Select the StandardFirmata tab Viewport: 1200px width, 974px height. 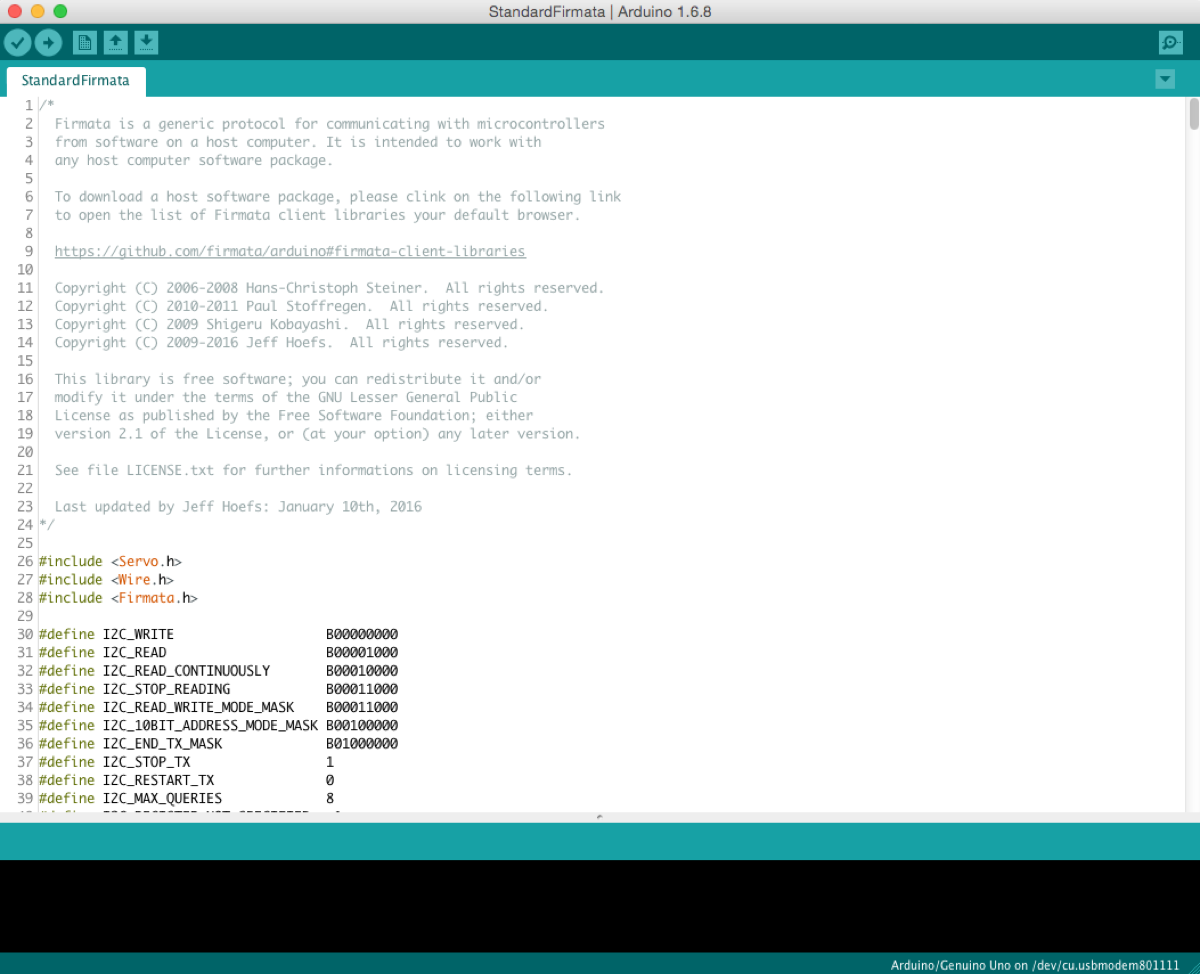pos(76,80)
